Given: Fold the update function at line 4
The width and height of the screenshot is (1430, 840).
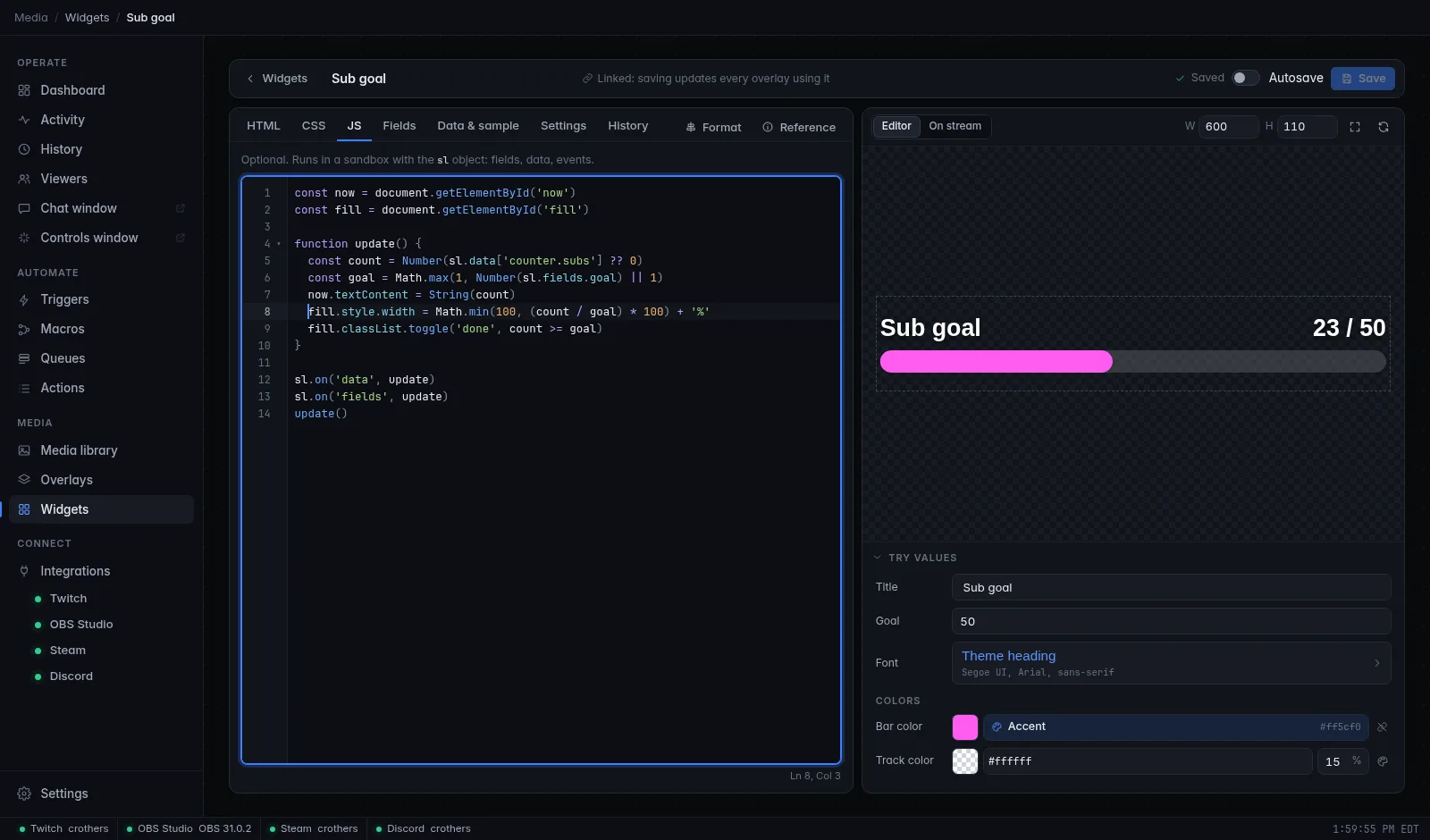Looking at the screenshot, I should 279,244.
